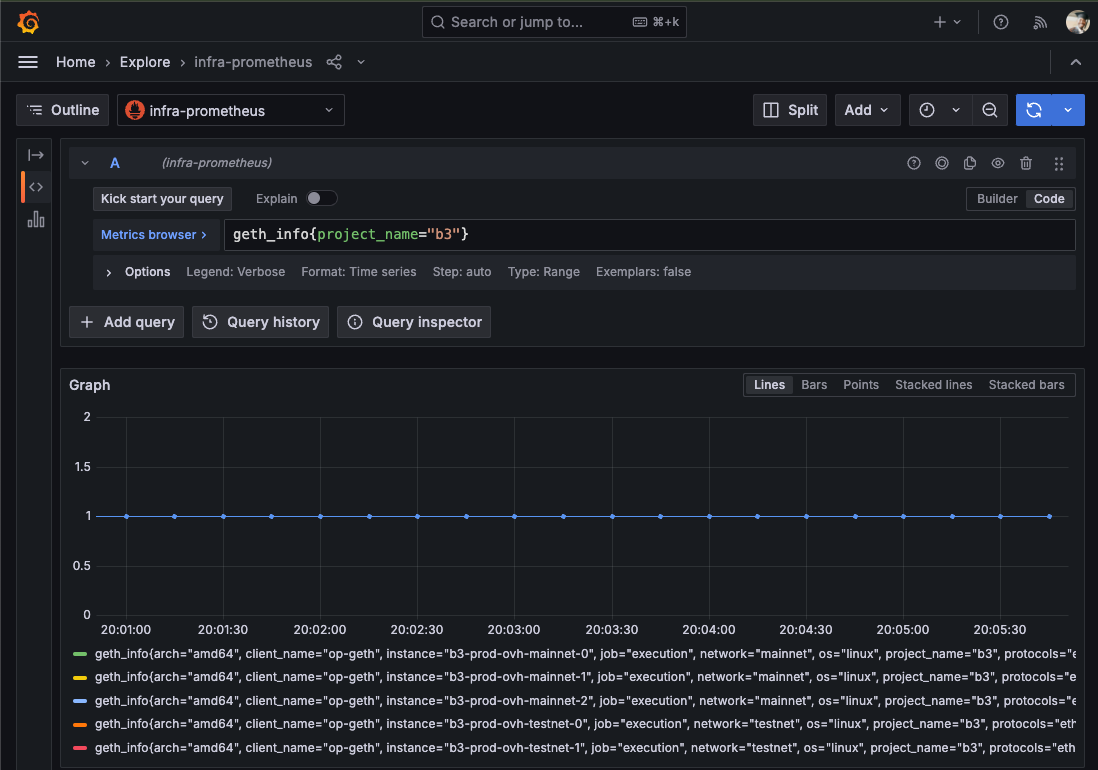Open the infra-prometheus data source dropdown

231,110
